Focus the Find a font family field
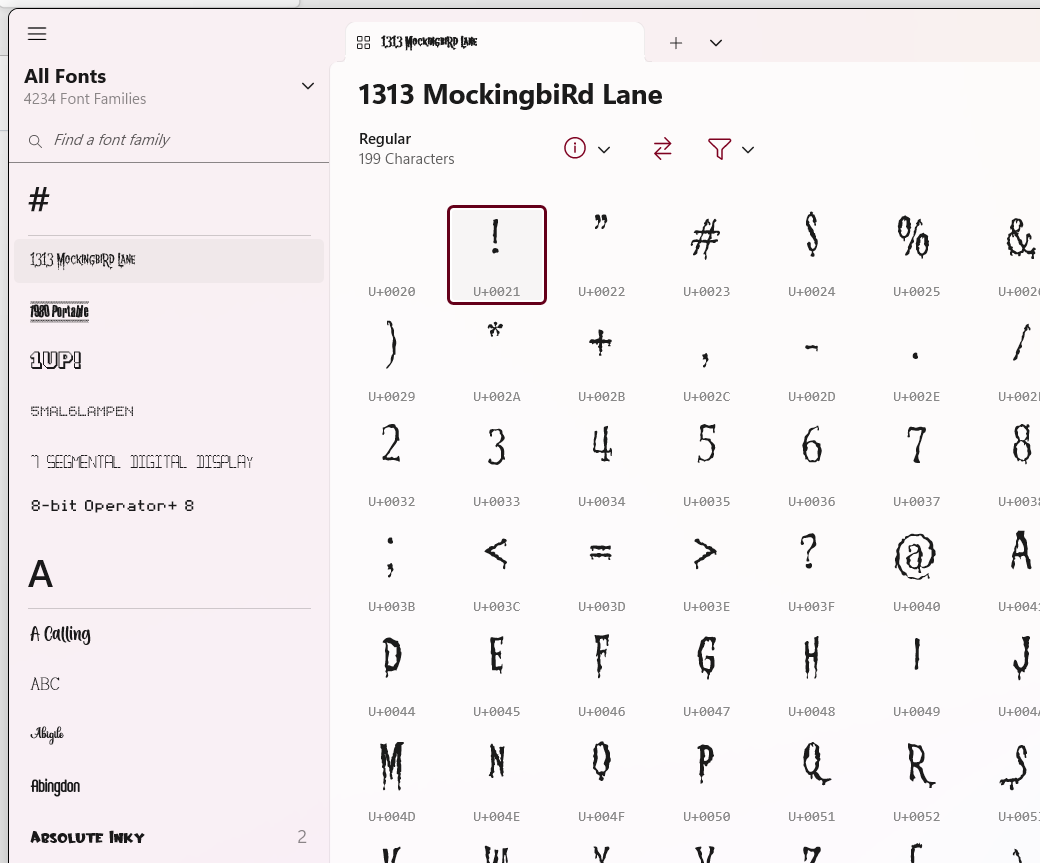 (x=169, y=140)
